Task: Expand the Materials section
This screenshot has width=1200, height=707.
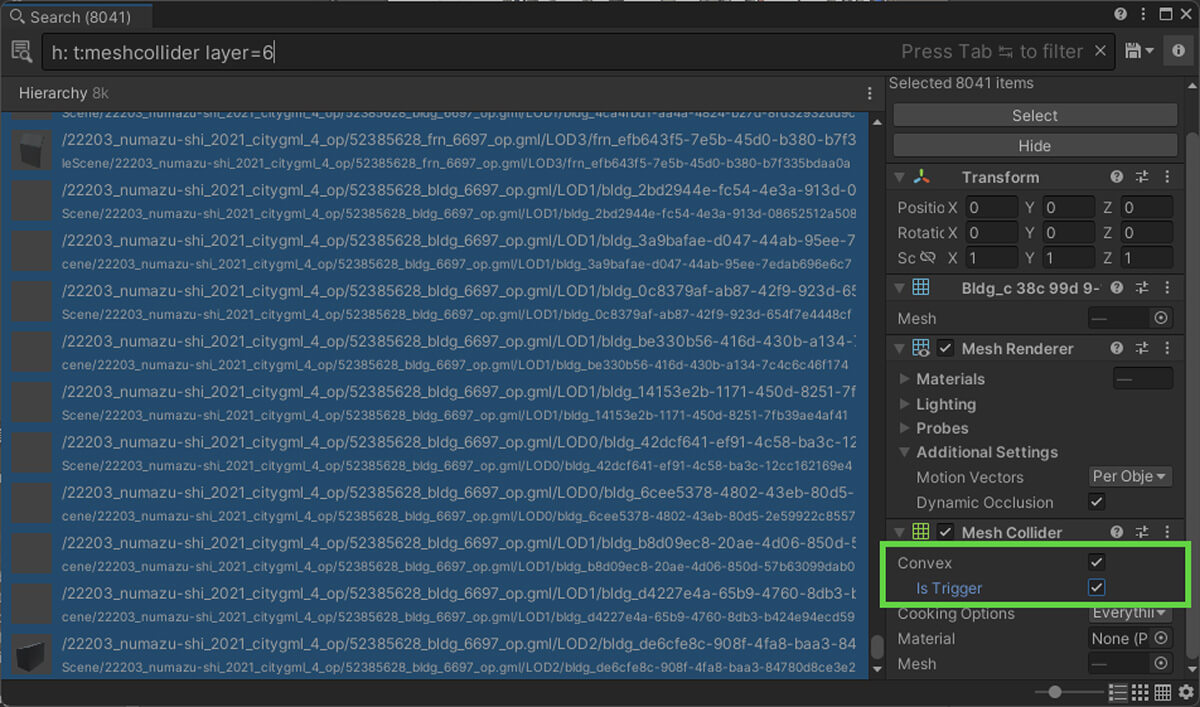Action: [x=905, y=379]
